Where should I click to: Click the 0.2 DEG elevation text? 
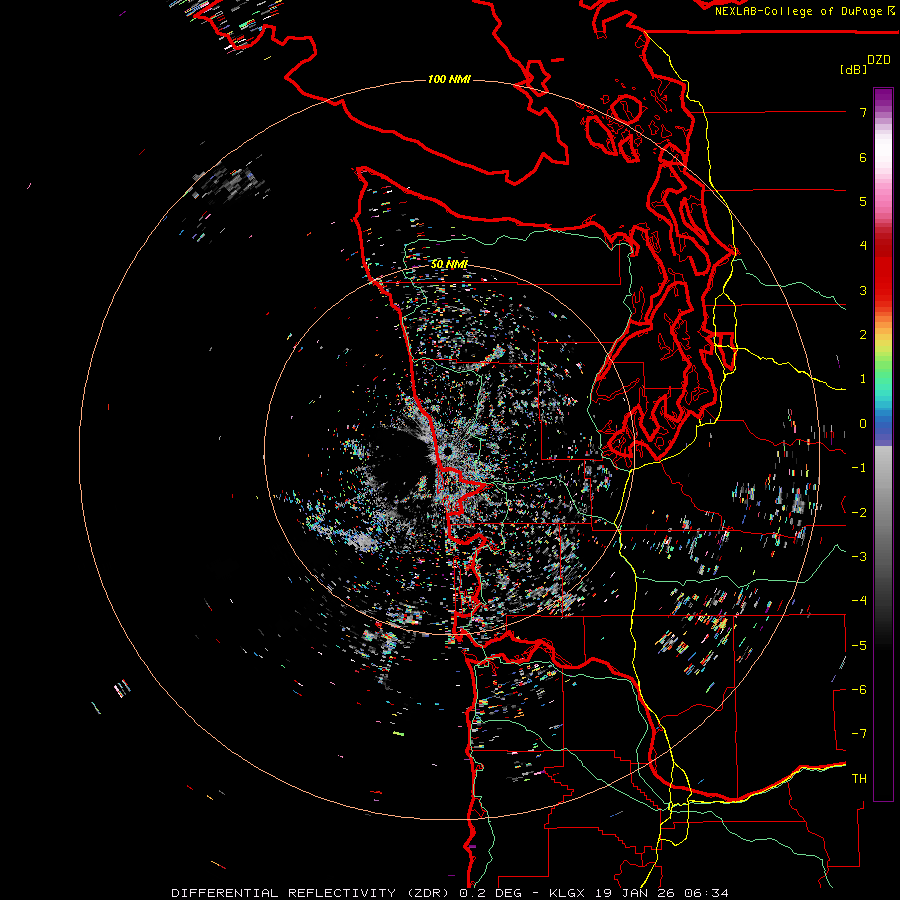coord(490,893)
